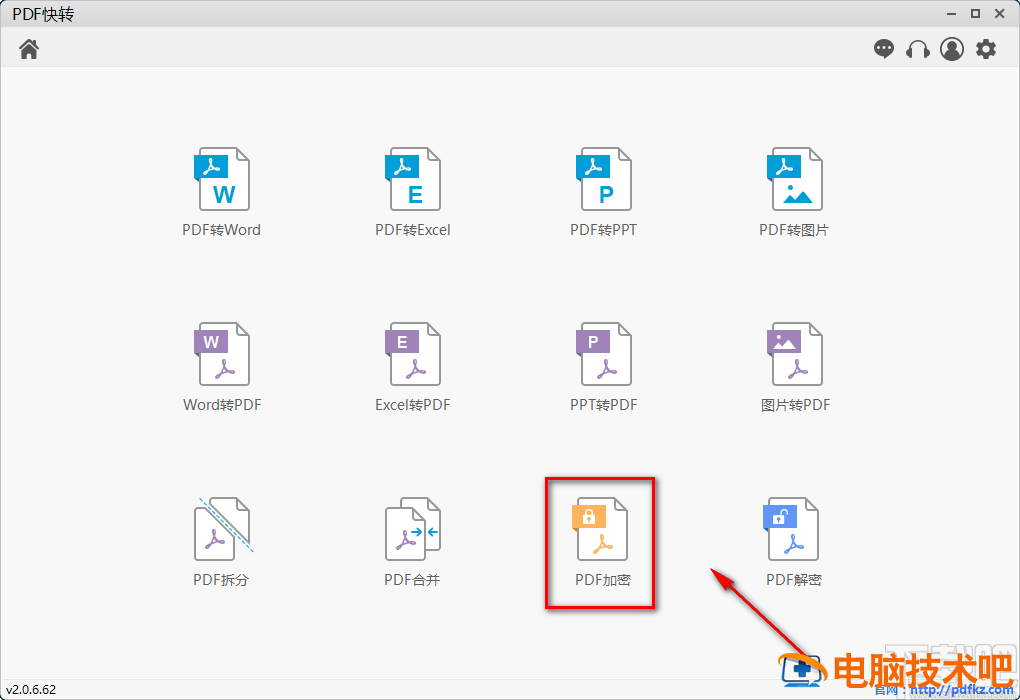The height and width of the screenshot is (700, 1020).
Task: Open the feedback chat bubble icon
Action: [883, 49]
